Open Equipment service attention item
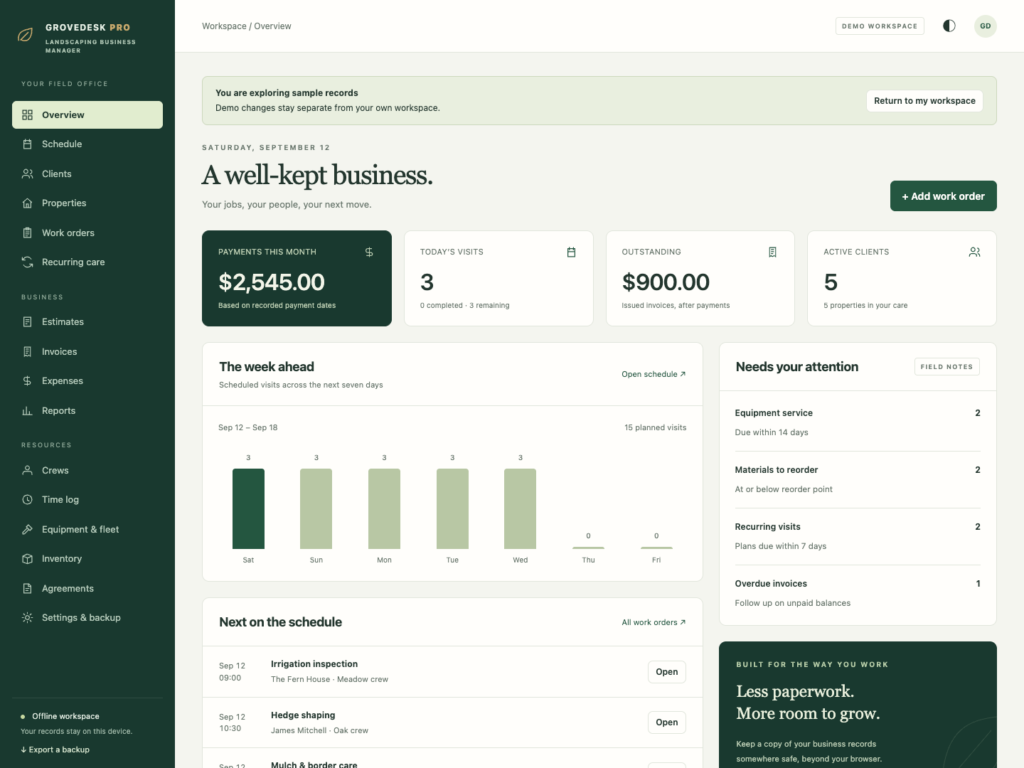 tap(857, 423)
